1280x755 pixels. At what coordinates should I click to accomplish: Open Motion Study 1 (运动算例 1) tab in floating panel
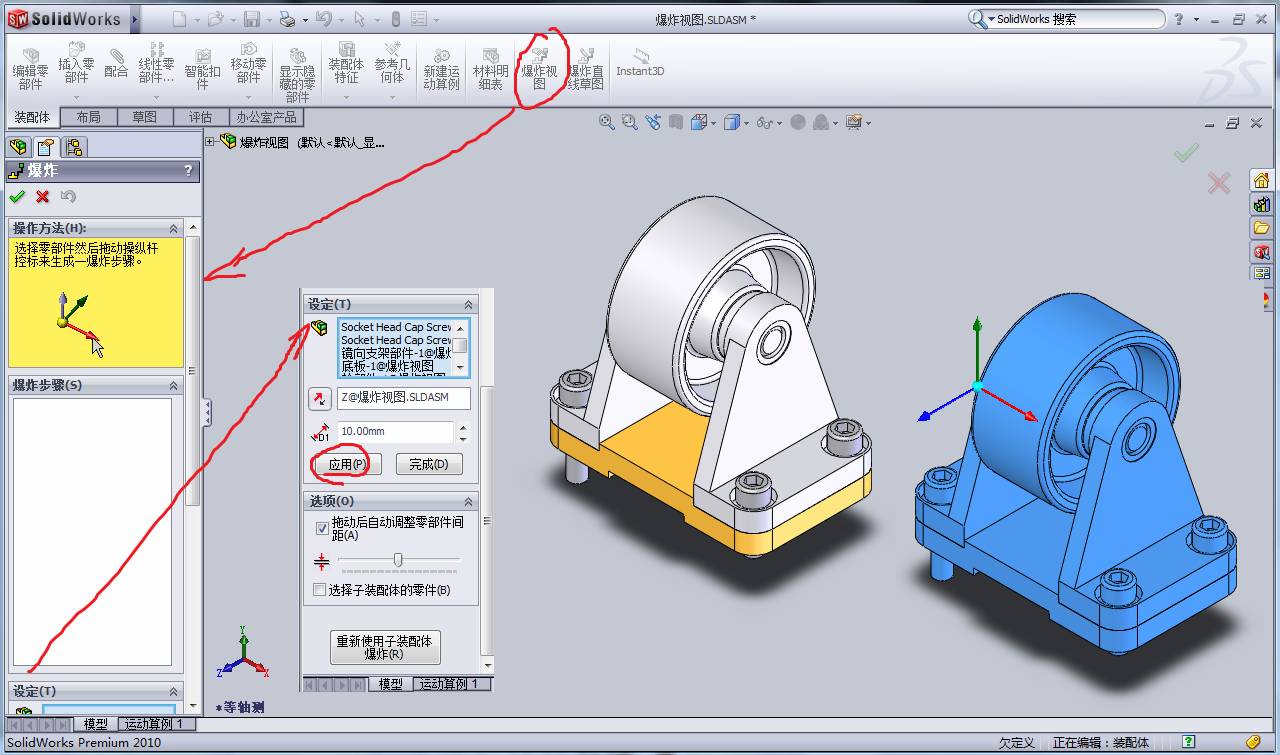pos(453,684)
